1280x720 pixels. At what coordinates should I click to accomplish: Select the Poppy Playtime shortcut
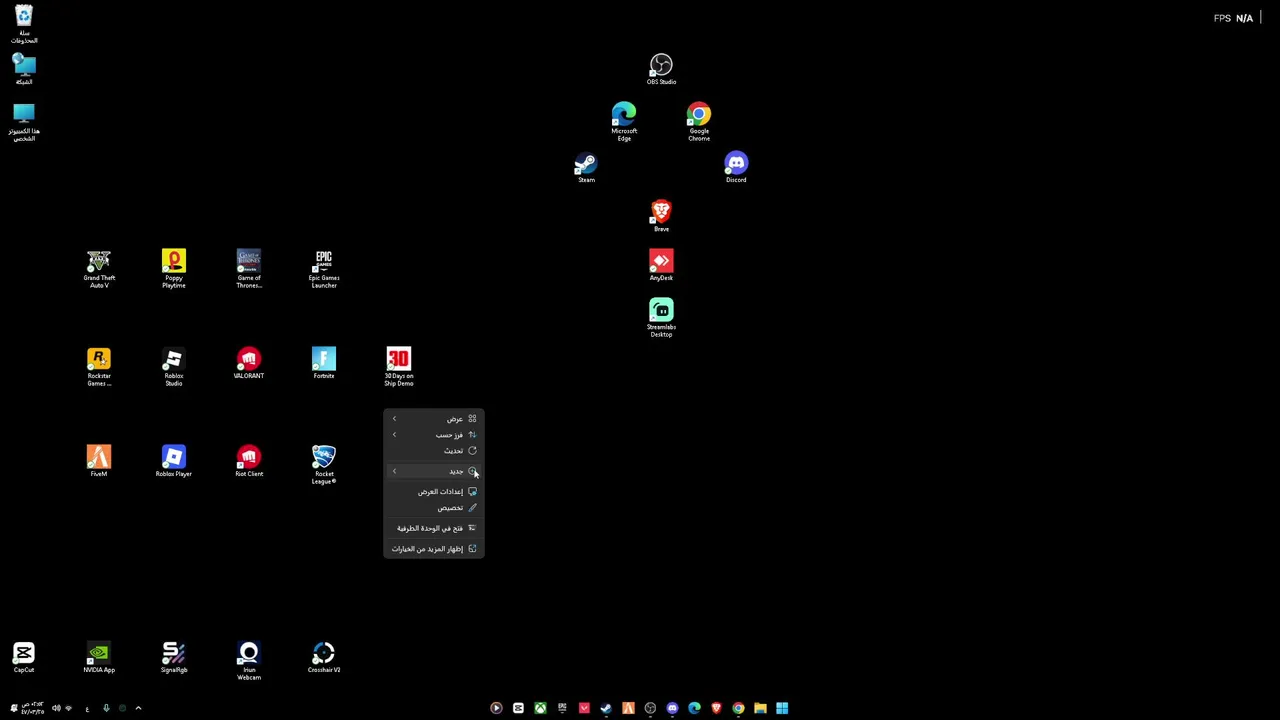coord(174,269)
